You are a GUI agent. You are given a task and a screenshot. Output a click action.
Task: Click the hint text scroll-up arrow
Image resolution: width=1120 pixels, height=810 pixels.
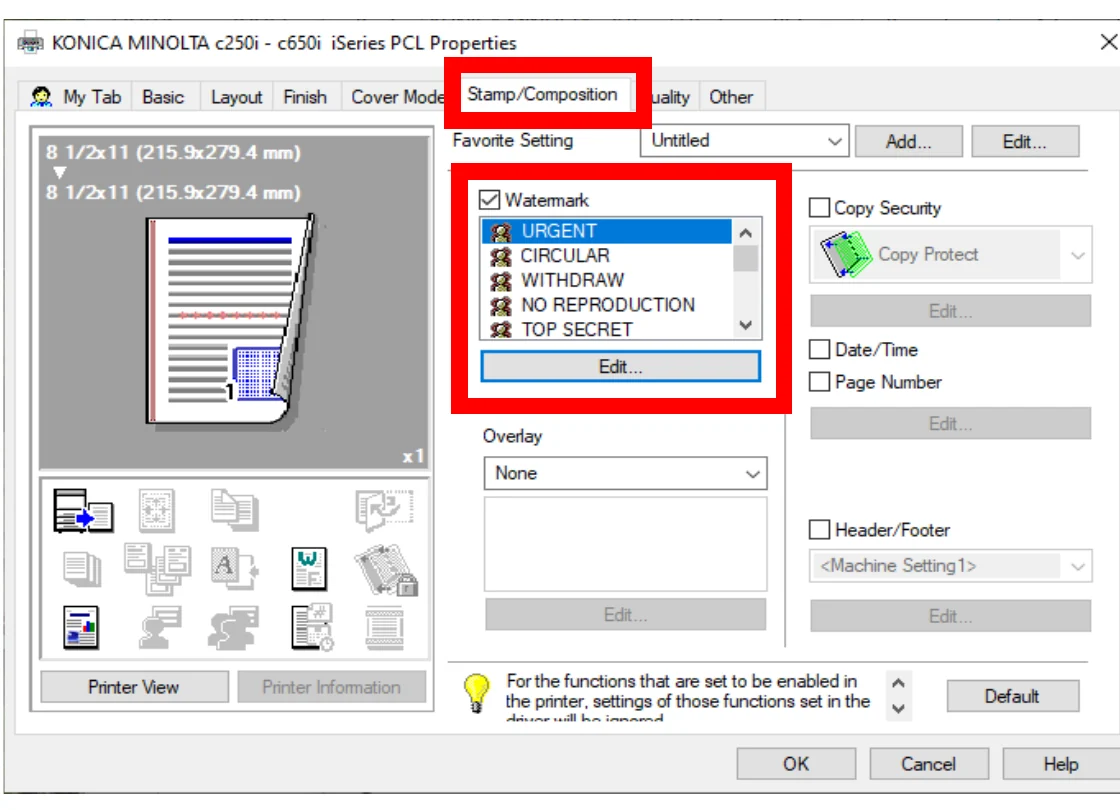coord(899,682)
